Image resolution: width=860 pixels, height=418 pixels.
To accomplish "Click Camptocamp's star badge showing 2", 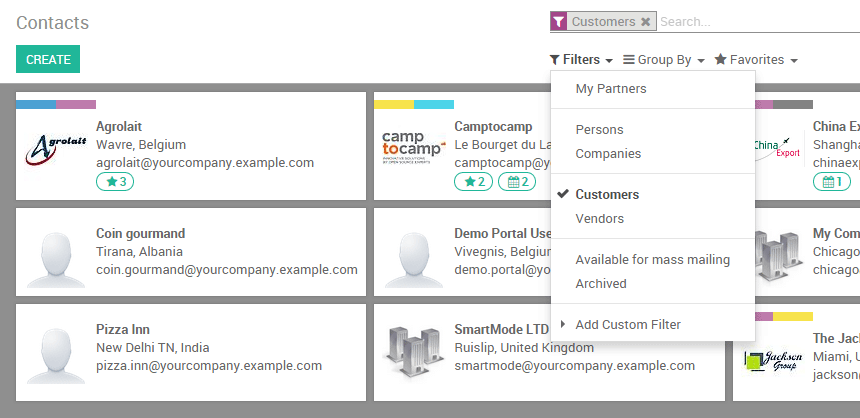I will pyautogui.click(x=473, y=182).
